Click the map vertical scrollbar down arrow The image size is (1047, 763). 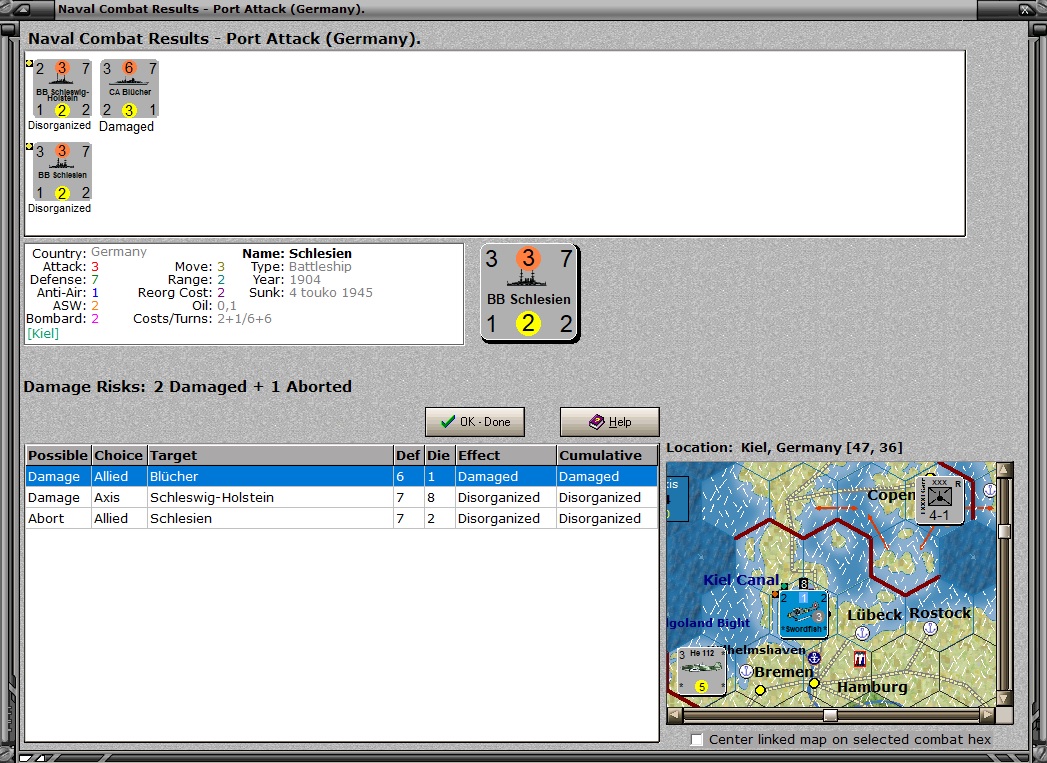(x=1004, y=698)
